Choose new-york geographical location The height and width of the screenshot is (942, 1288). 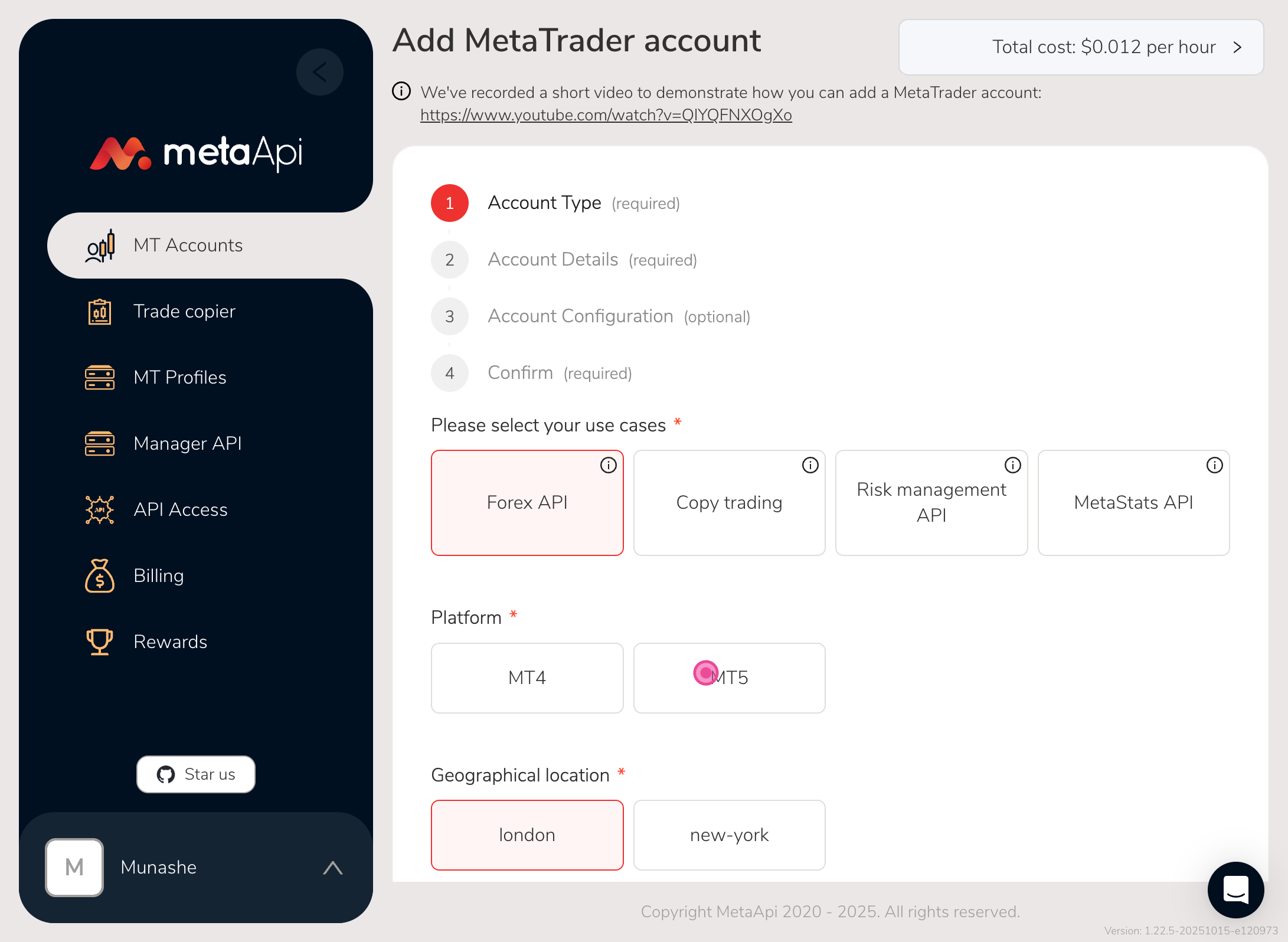(729, 835)
